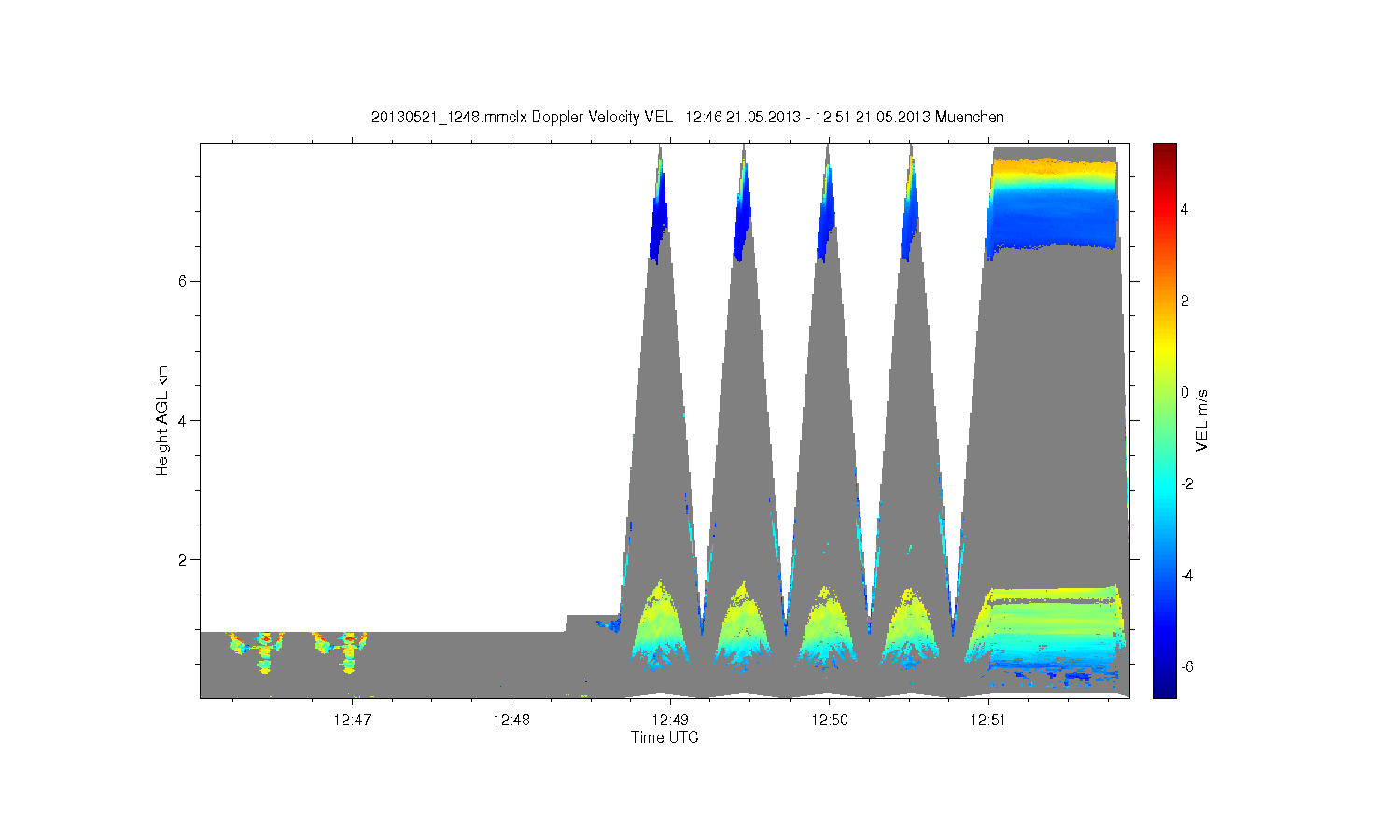Click the colorbar value -2
1400x840 pixels.
point(1186,483)
